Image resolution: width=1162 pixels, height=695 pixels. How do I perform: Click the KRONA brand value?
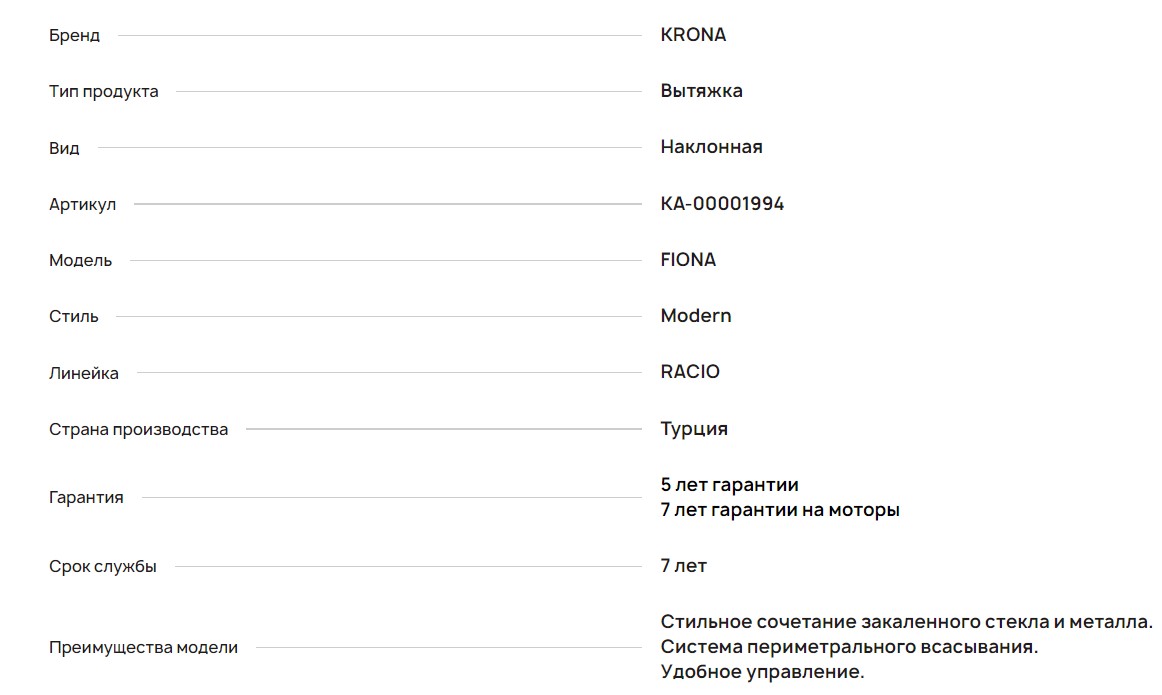pos(693,35)
